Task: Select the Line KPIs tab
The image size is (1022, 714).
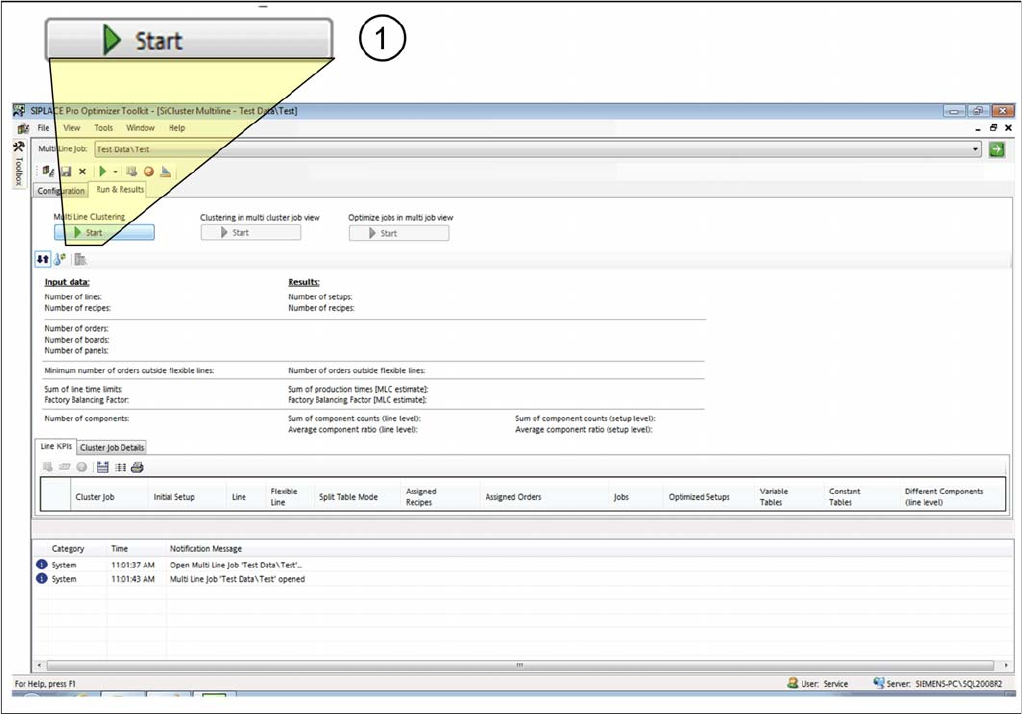Action: [56, 446]
